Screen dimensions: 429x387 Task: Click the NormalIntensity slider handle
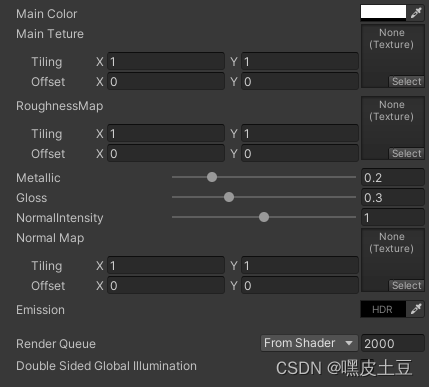pos(264,217)
